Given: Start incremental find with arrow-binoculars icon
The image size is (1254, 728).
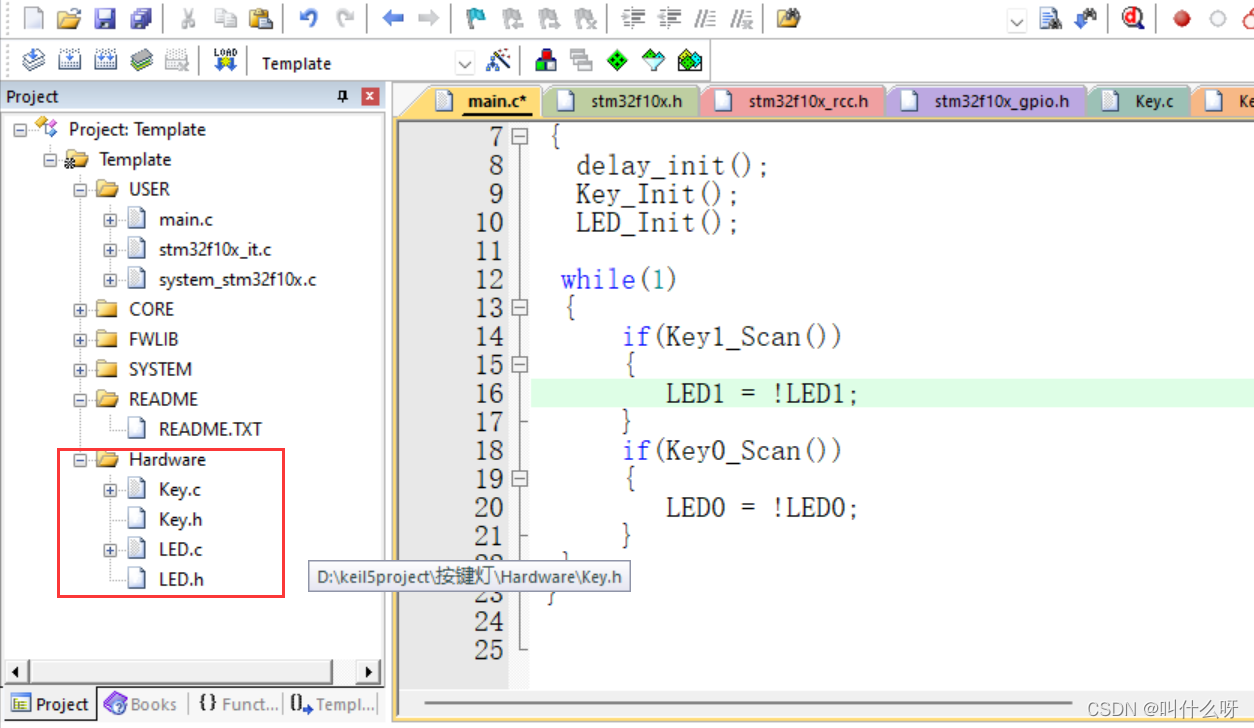Looking at the screenshot, I should point(1086,18).
